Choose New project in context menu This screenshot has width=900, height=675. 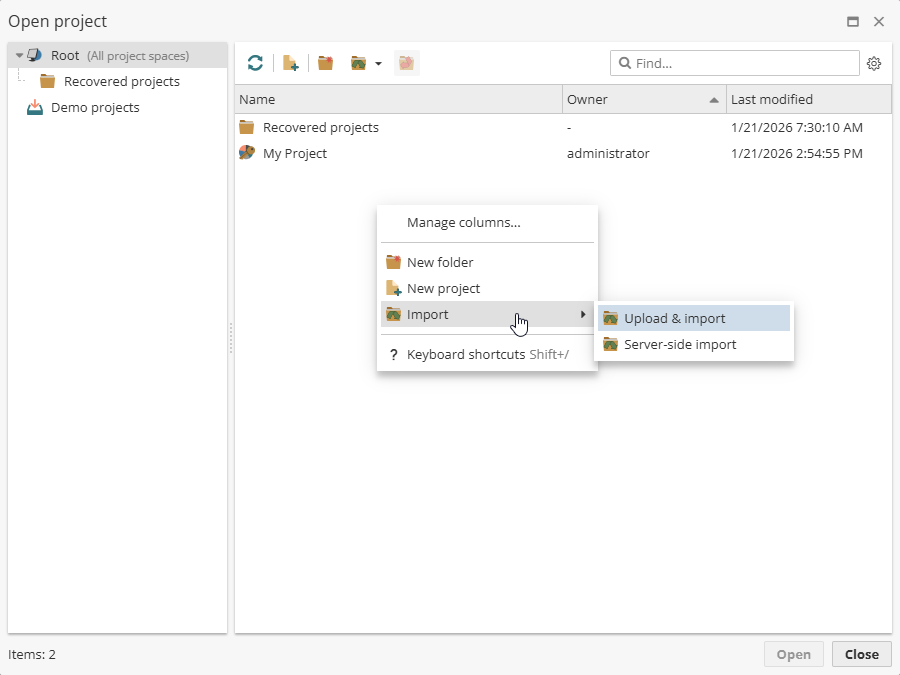[x=443, y=289]
